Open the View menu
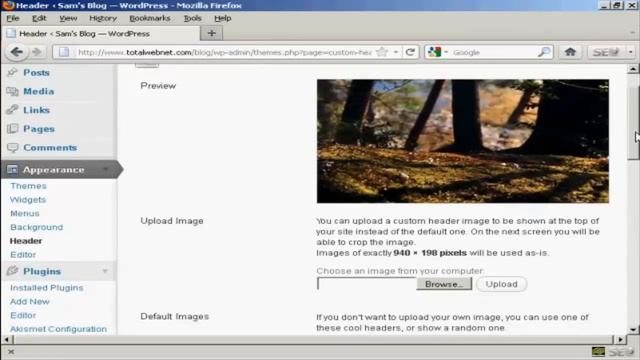Image resolution: width=640 pixels, height=360 pixels. (x=68, y=18)
